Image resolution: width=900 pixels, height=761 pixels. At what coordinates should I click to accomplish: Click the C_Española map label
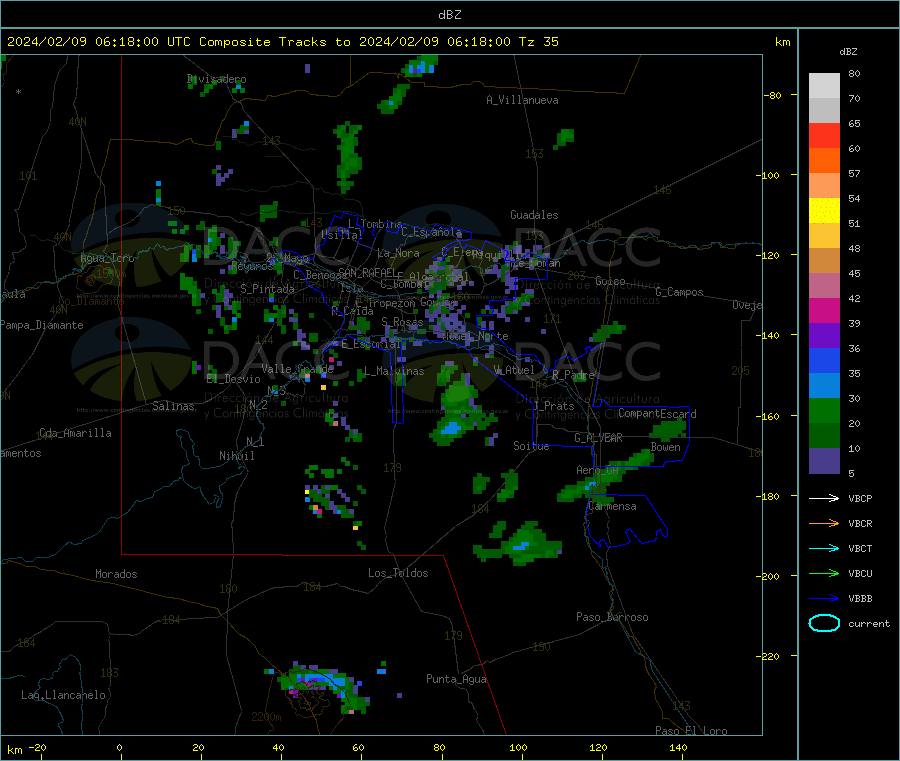point(431,232)
